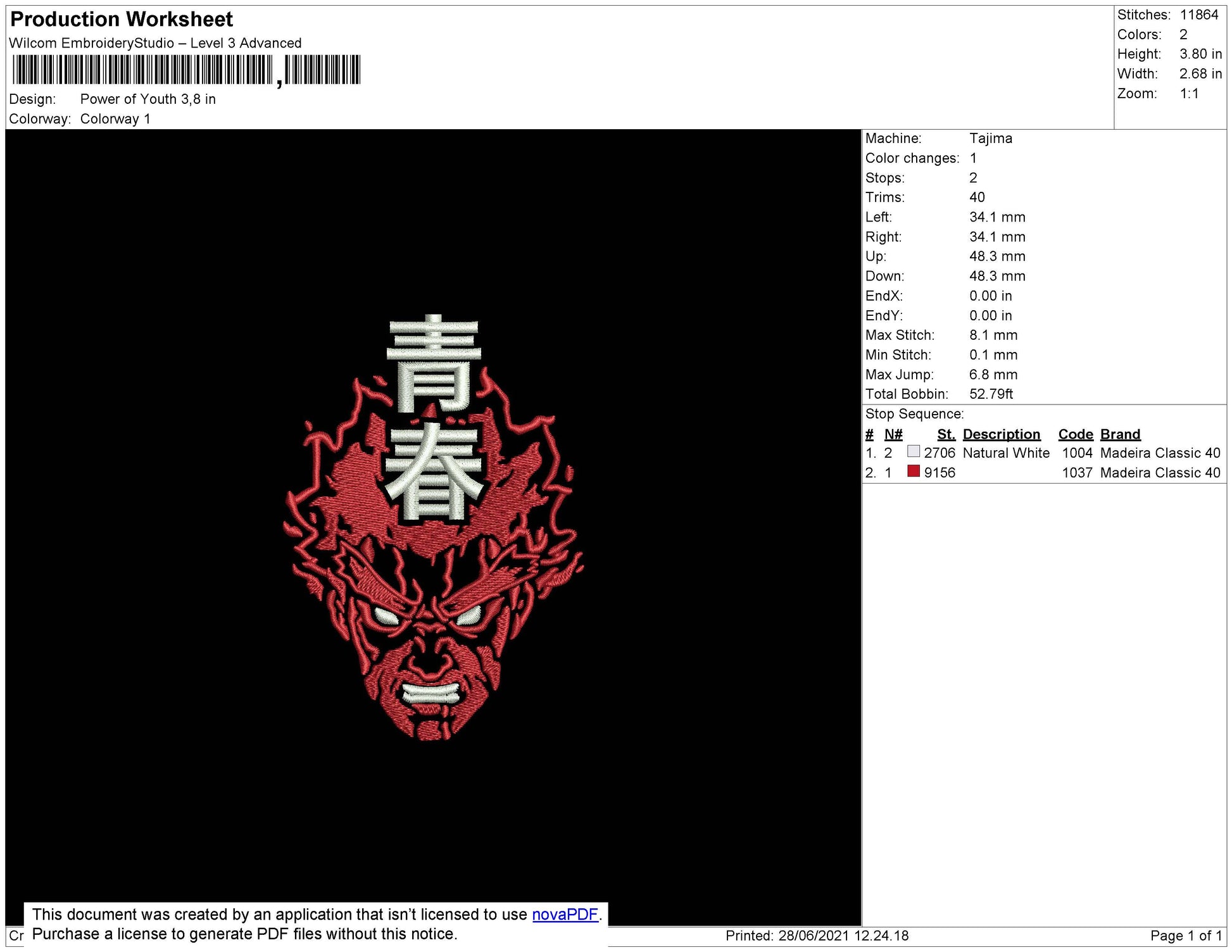
Task: Select the Madeira Classic 40 code 1037 row
Action: click(1043, 472)
